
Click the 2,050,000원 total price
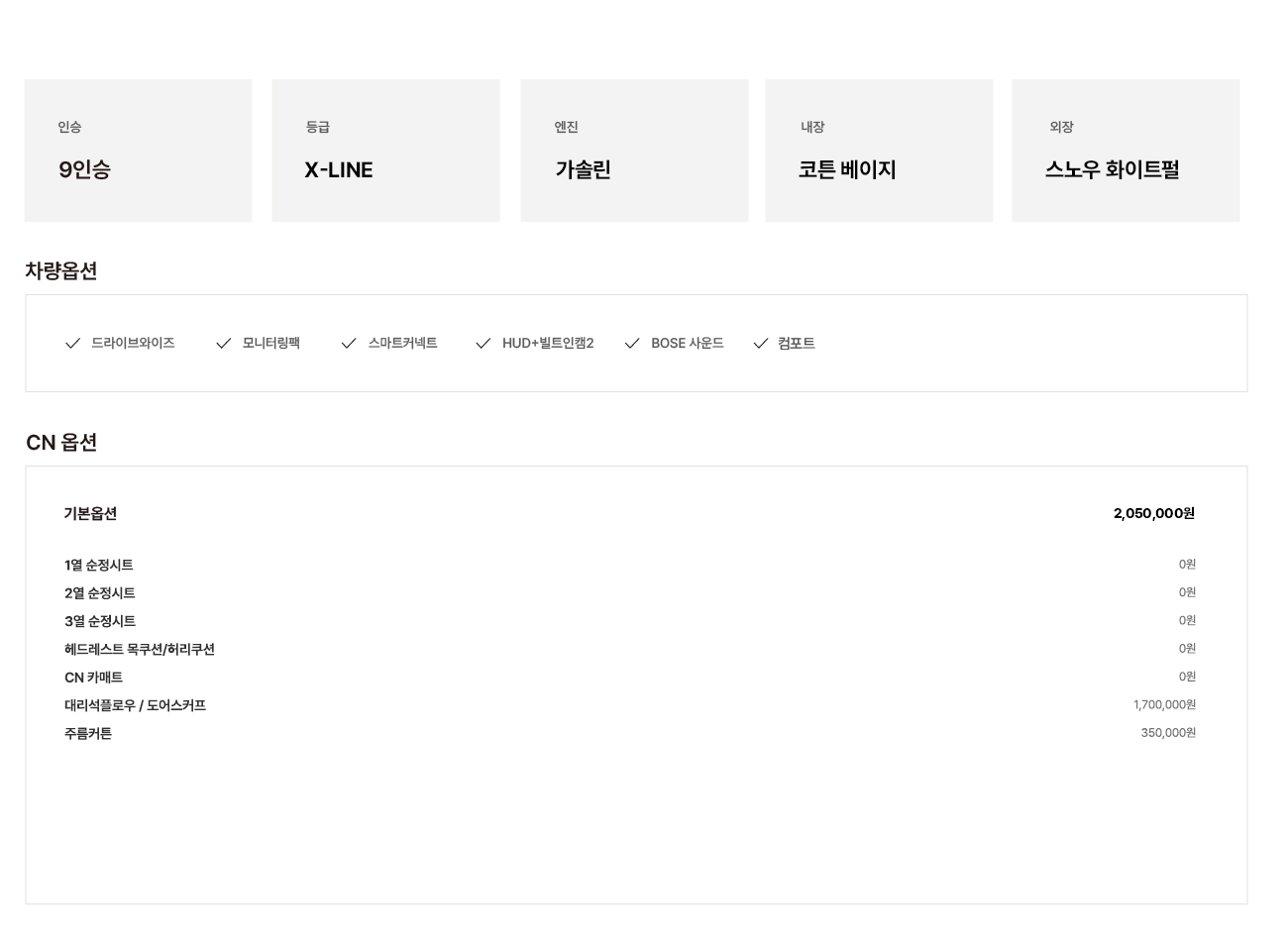pyautogui.click(x=1154, y=513)
